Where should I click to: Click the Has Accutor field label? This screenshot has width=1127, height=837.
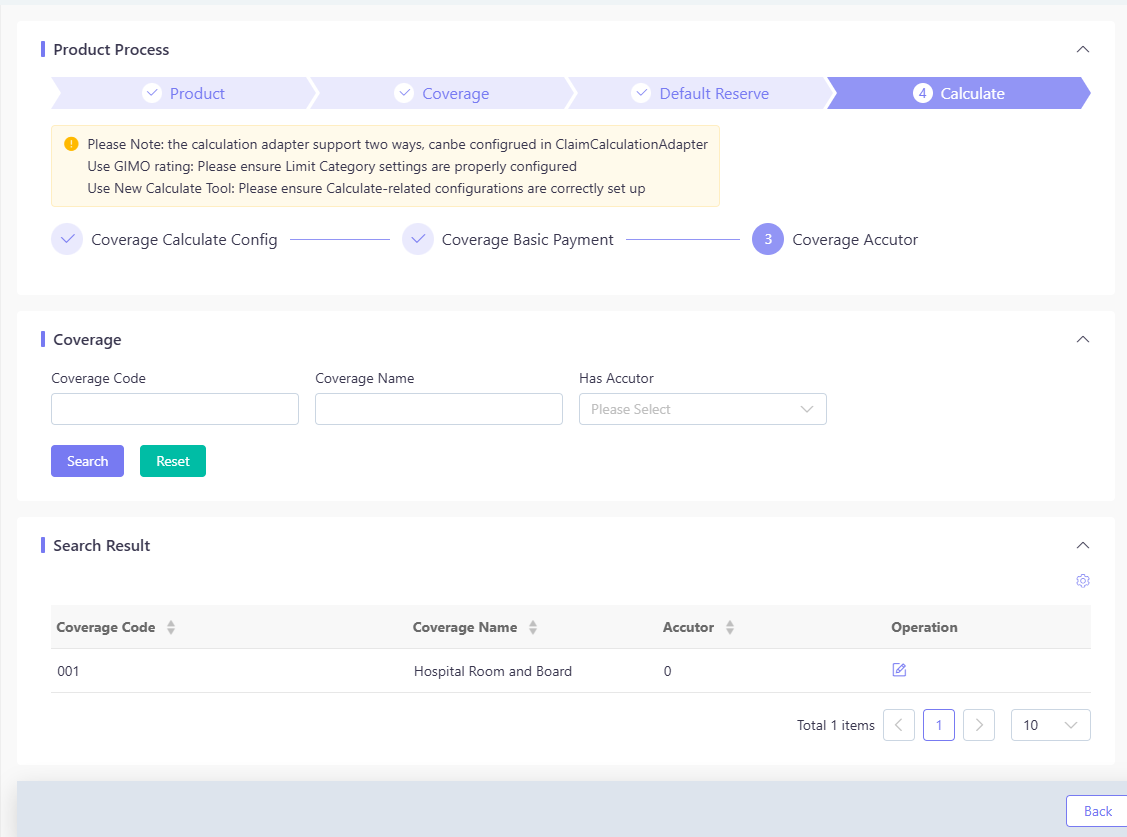(x=616, y=379)
